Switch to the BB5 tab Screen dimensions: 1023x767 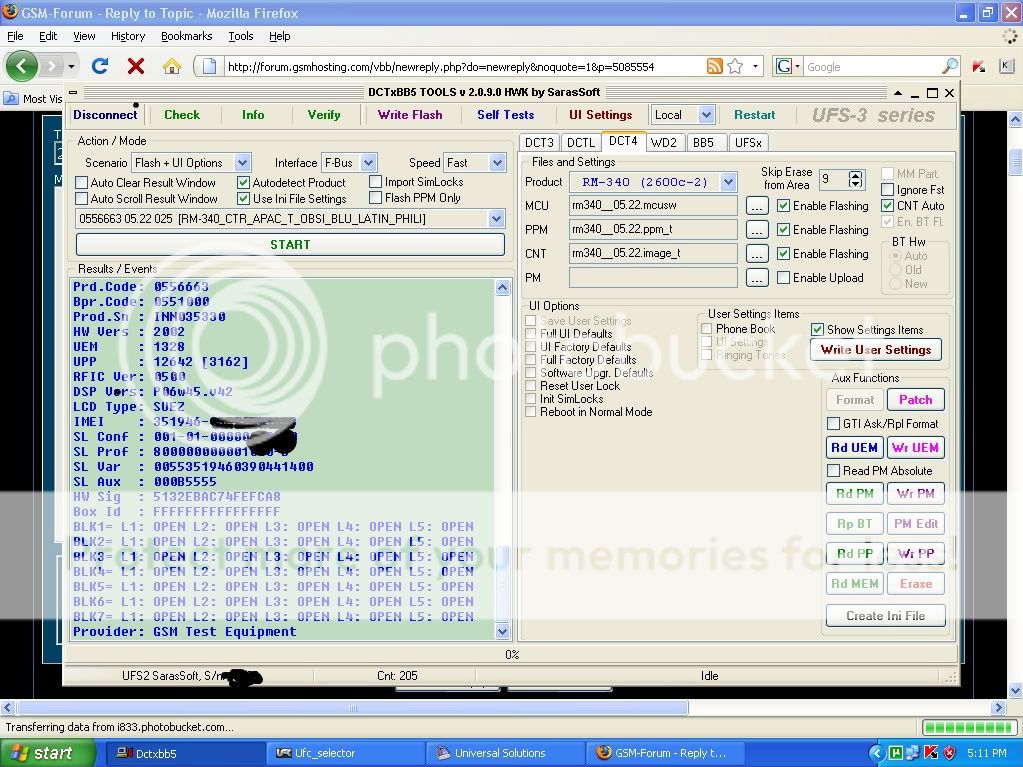[x=703, y=143]
